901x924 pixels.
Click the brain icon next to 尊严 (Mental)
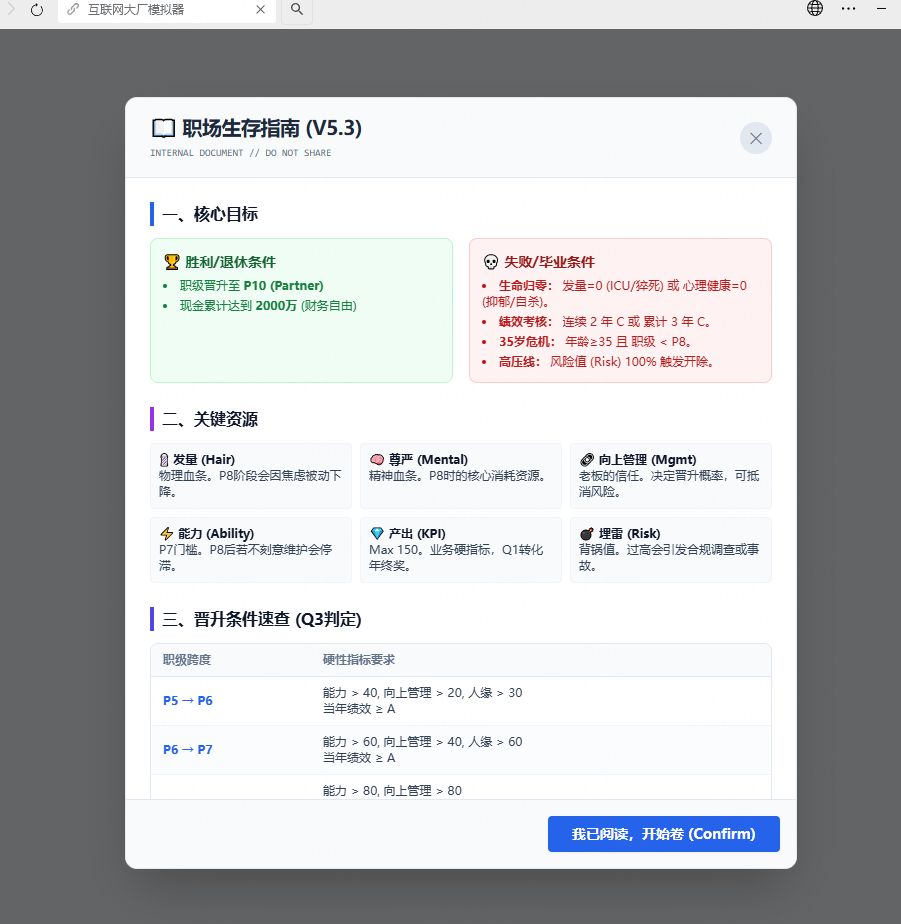377,460
